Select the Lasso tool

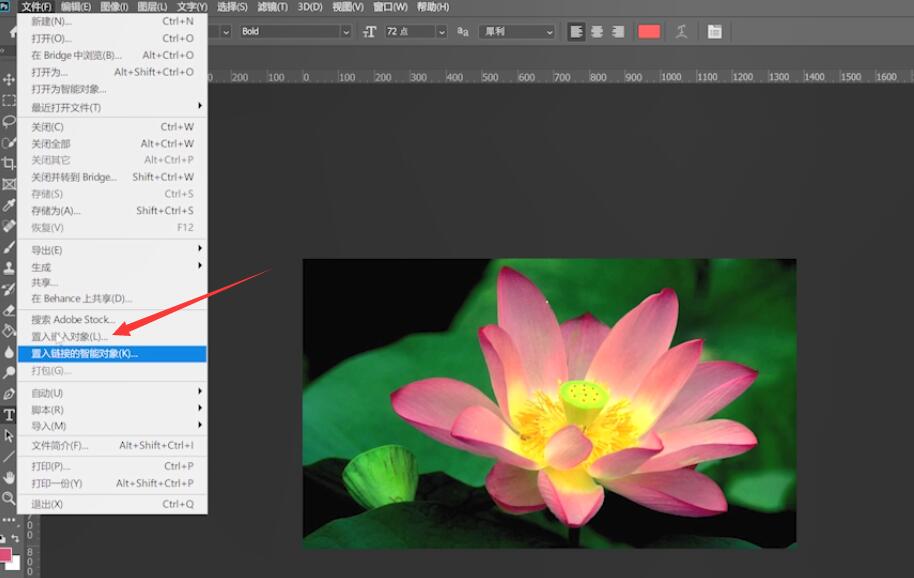coord(9,121)
